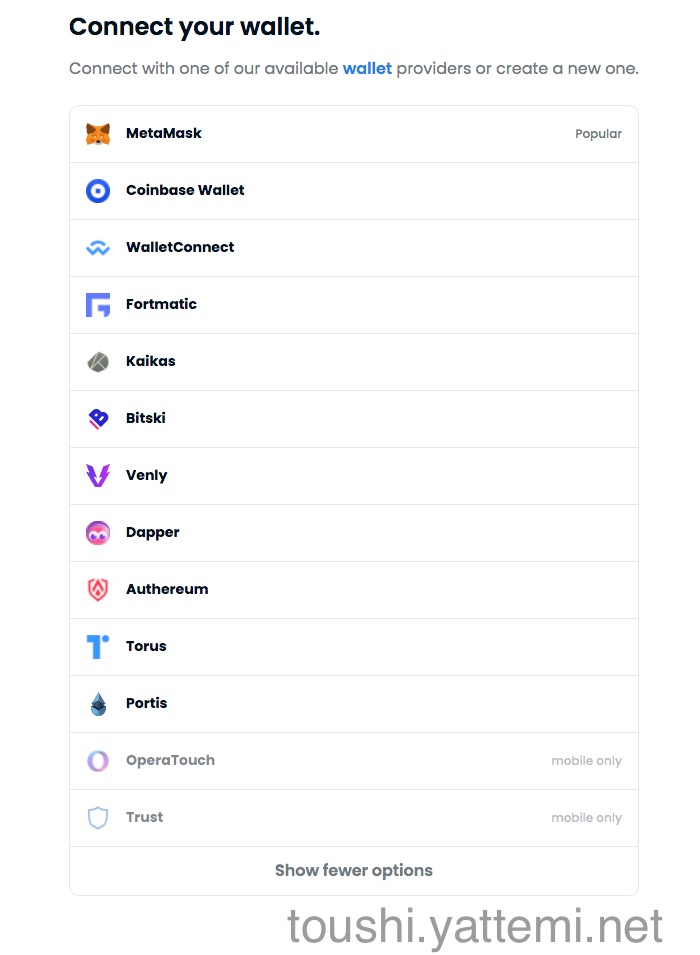Click the Torus blue T icon
Viewport: 700px width, 955px height.
pyautogui.click(x=98, y=647)
